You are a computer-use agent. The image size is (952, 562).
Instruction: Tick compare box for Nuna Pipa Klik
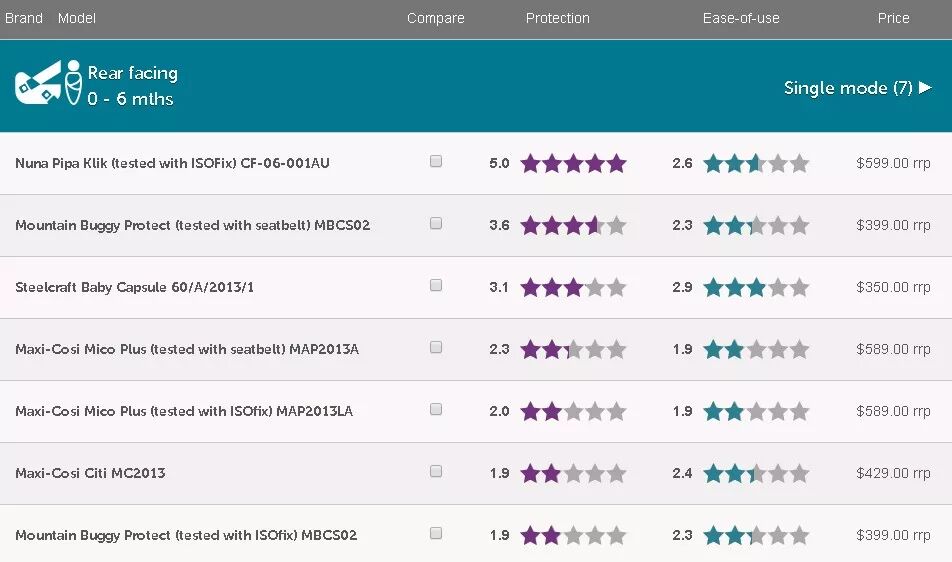[435, 161]
